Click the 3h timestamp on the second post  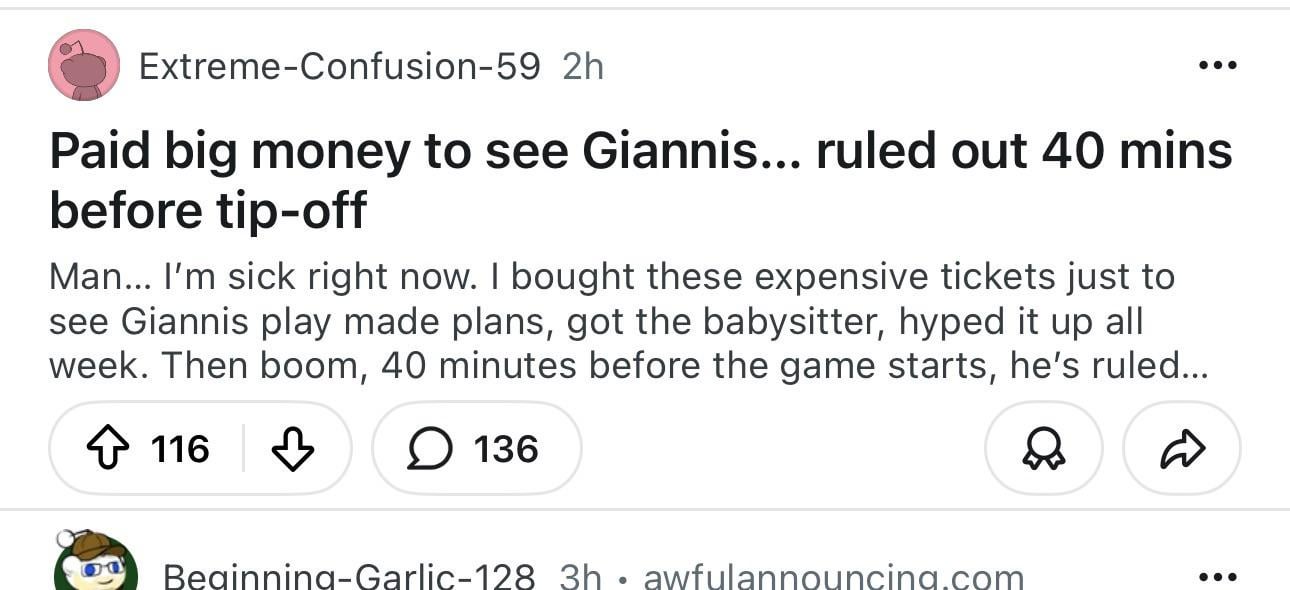(581, 577)
